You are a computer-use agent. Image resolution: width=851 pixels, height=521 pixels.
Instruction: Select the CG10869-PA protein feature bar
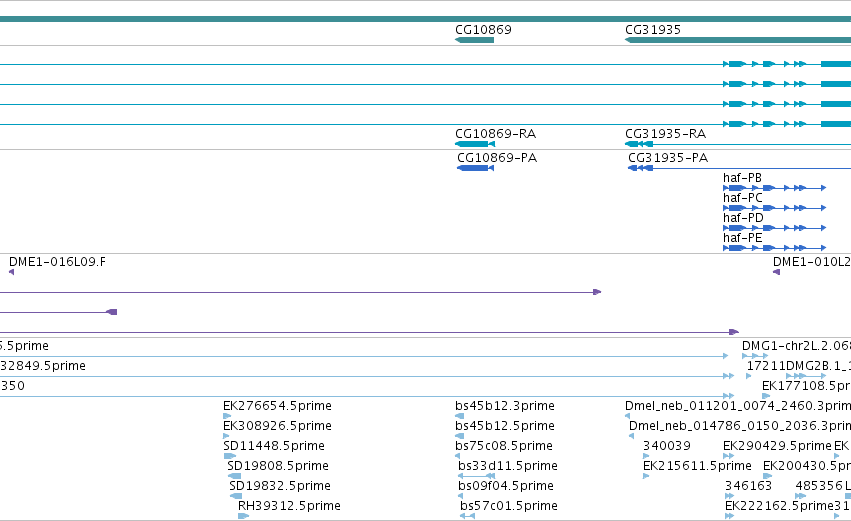coord(475,168)
